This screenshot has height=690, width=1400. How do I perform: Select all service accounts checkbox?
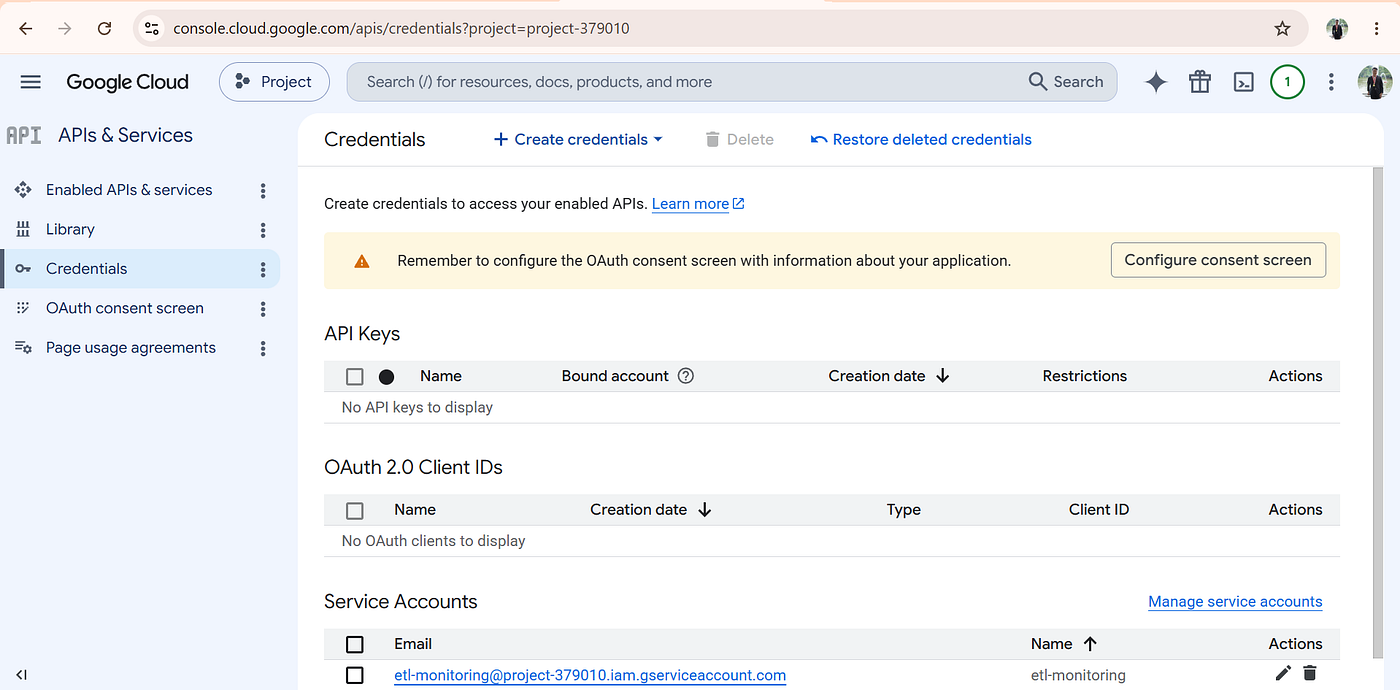pyautogui.click(x=354, y=644)
